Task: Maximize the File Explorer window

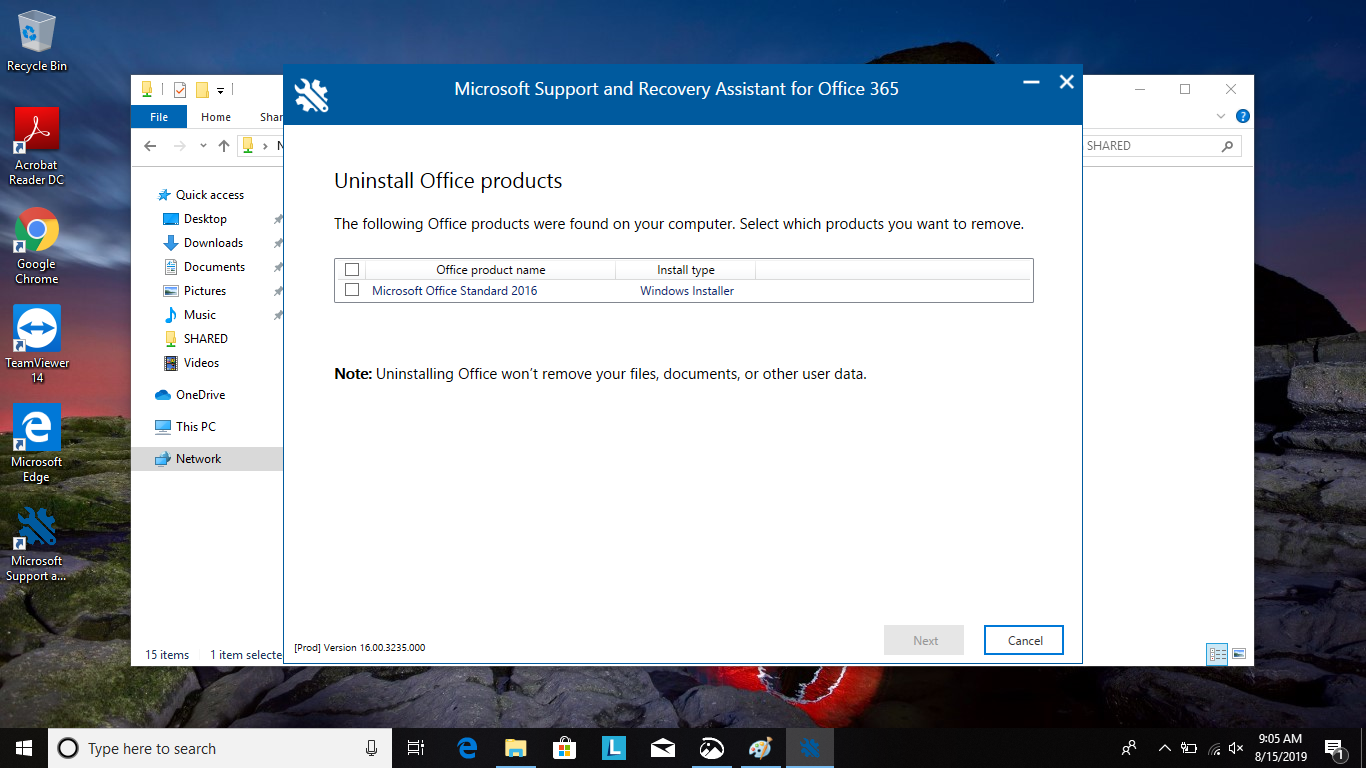Action: [x=1185, y=89]
